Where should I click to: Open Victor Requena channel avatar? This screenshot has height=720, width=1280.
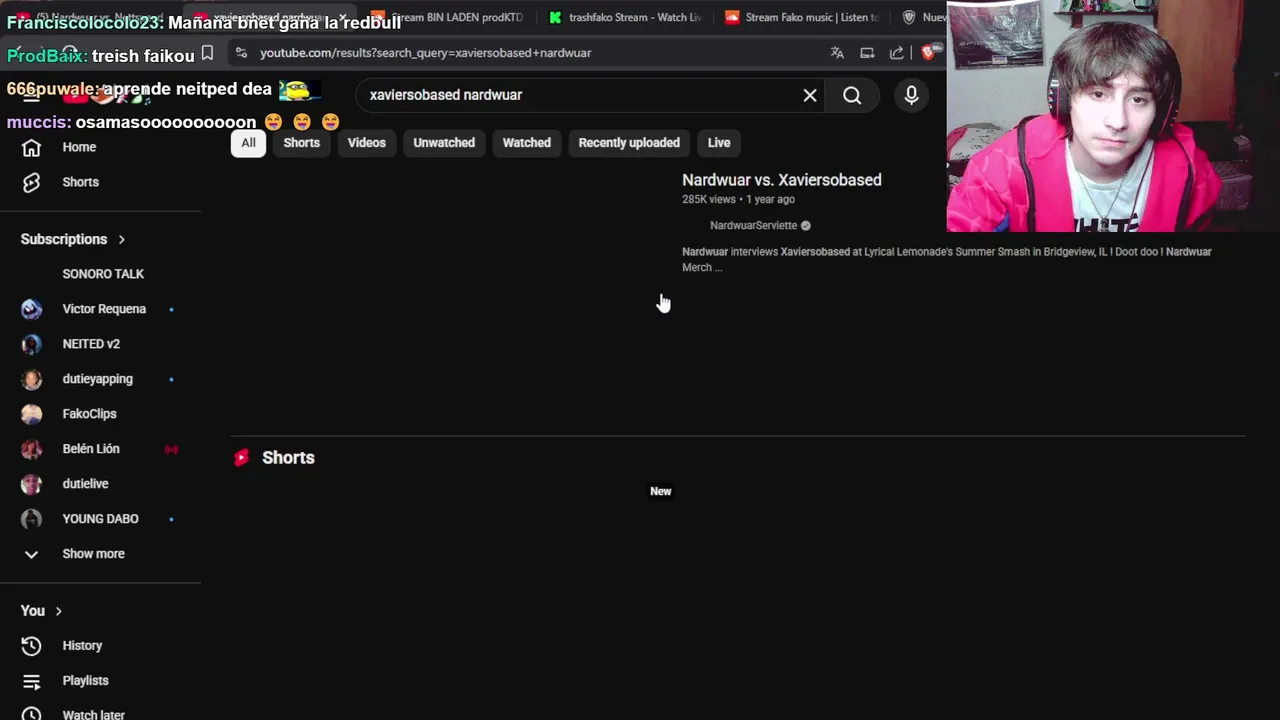coord(32,309)
